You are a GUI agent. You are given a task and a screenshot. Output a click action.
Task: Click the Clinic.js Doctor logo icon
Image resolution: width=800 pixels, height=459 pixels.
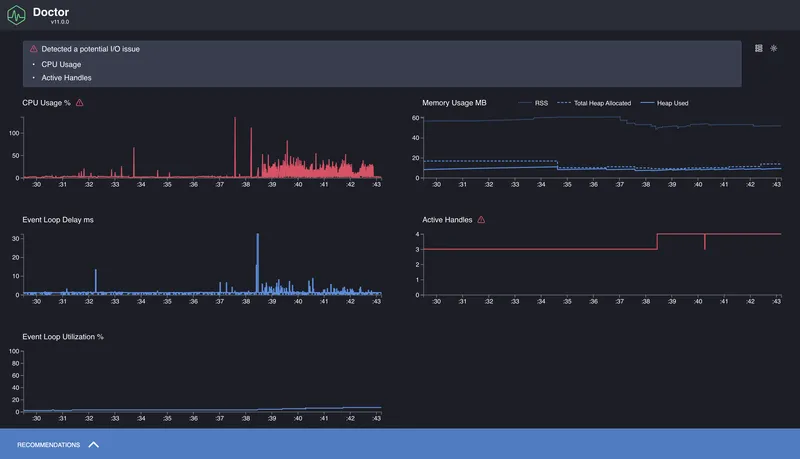pyautogui.click(x=17, y=15)
